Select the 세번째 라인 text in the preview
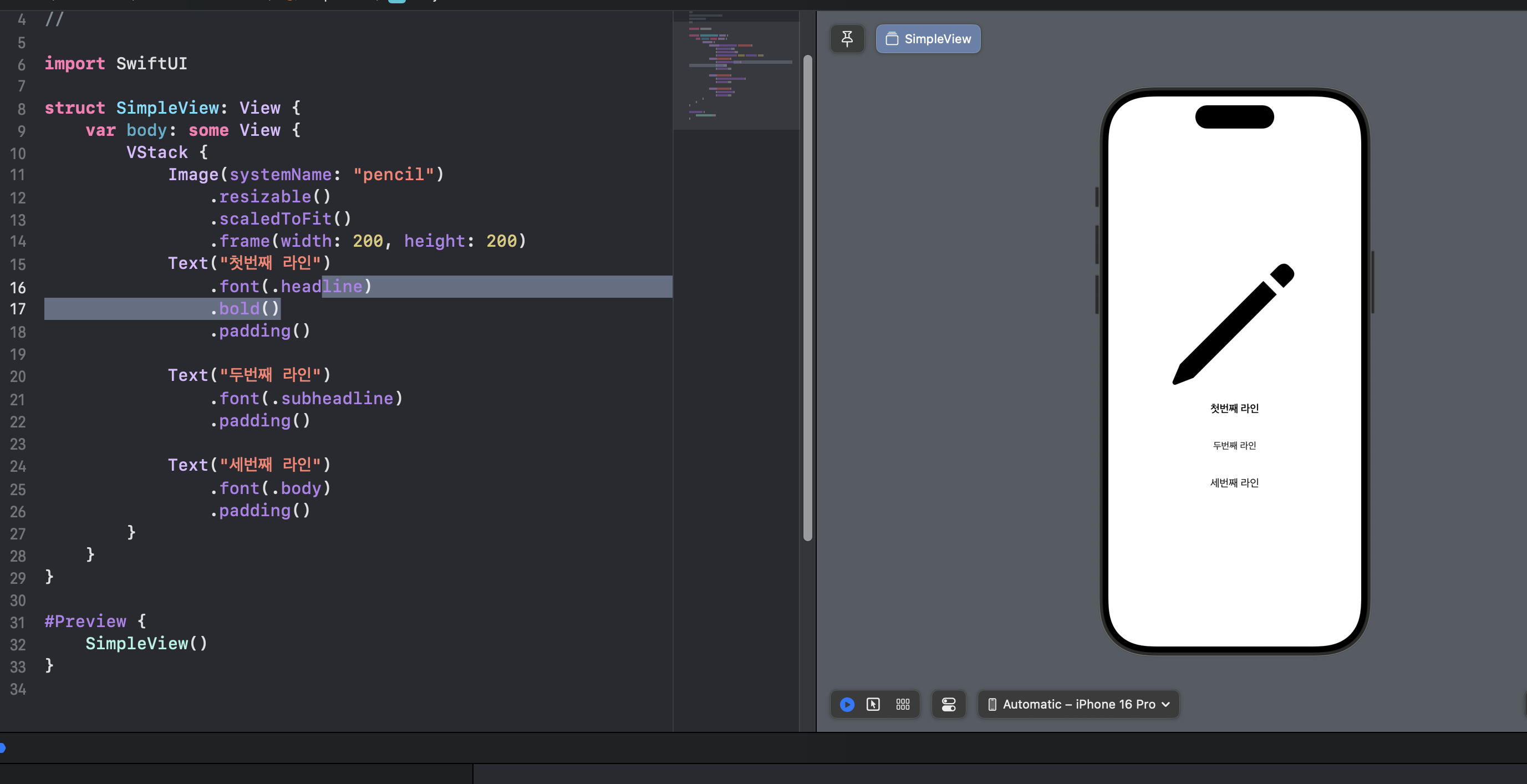1527x784 pixels. [1234, 483]
